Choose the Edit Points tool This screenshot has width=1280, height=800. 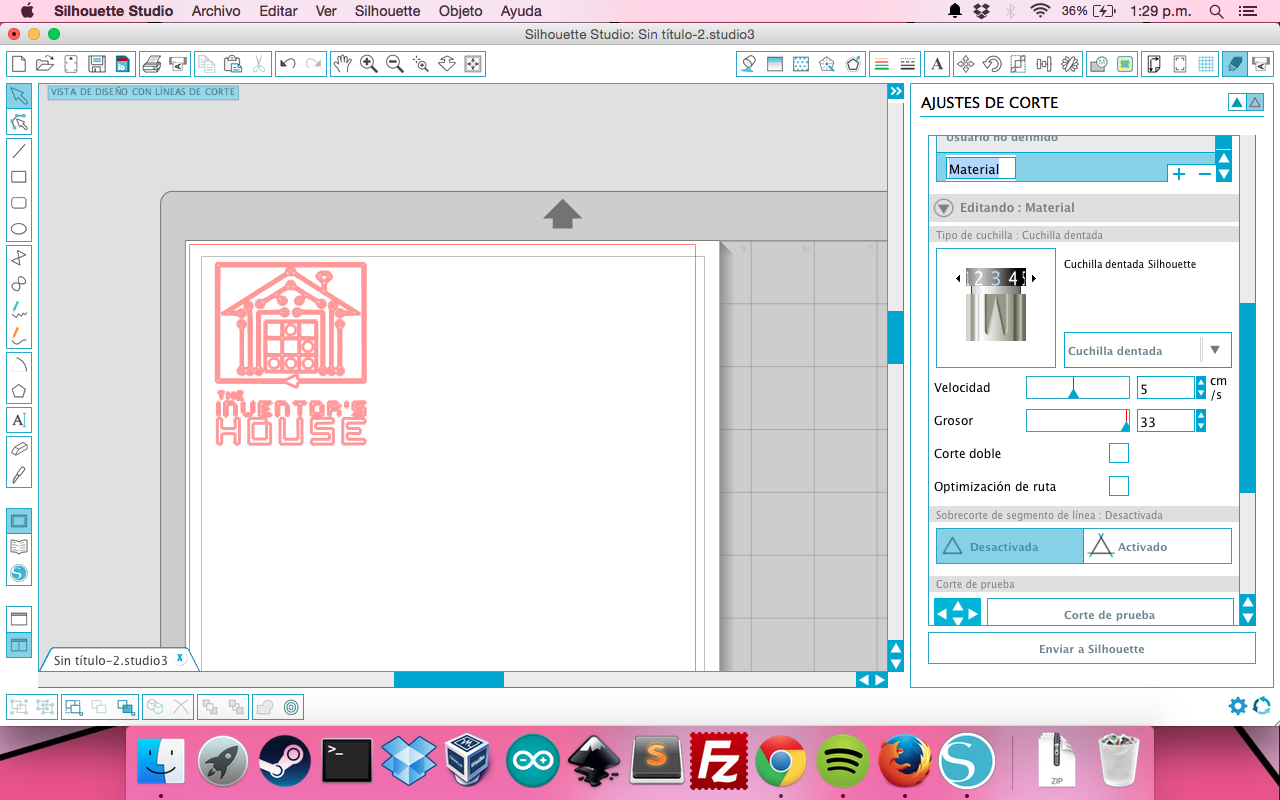click(x=19, y=123)
